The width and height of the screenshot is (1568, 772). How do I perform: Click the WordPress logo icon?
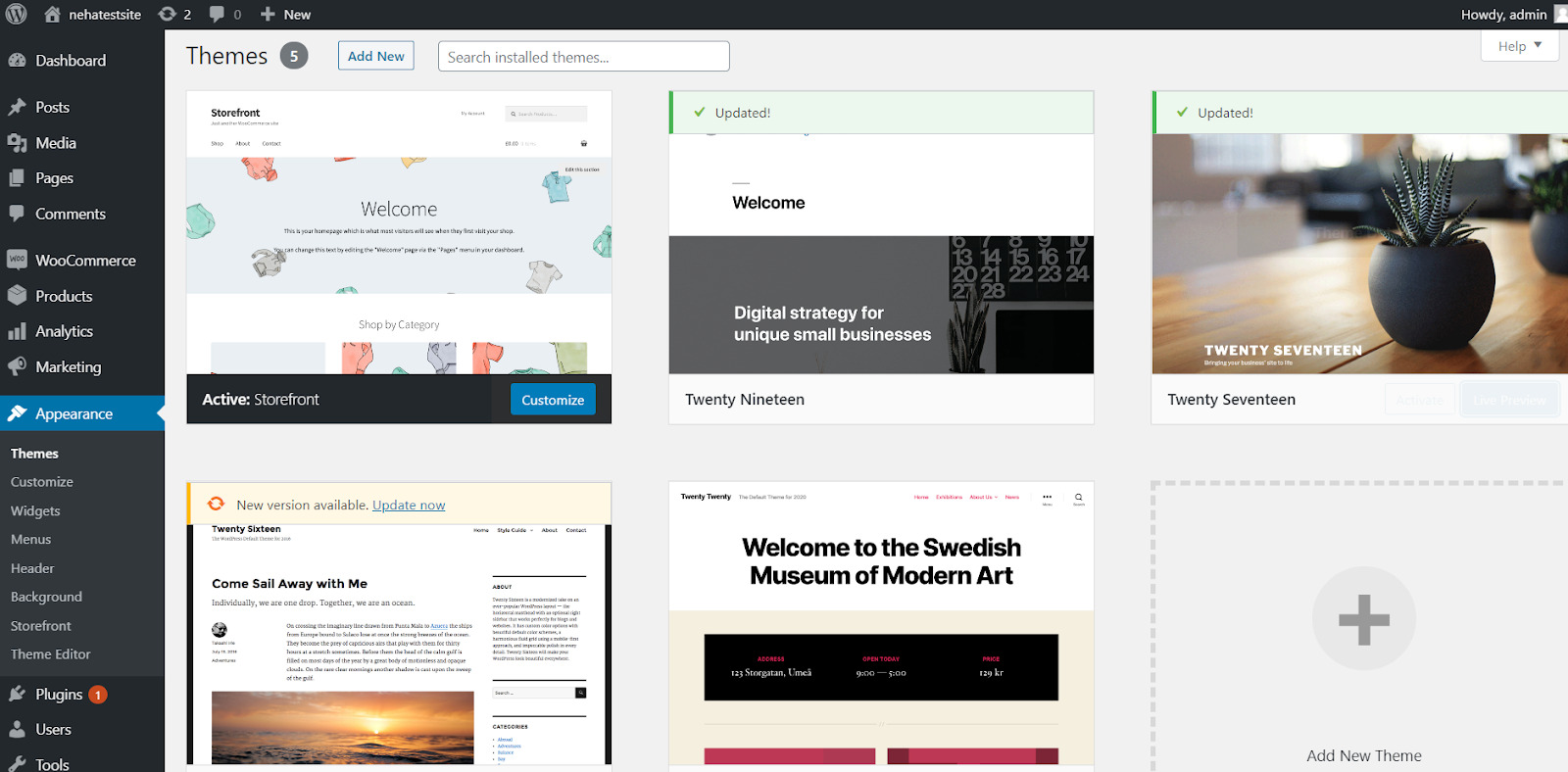pyautogui.click(x=16, y=14)
